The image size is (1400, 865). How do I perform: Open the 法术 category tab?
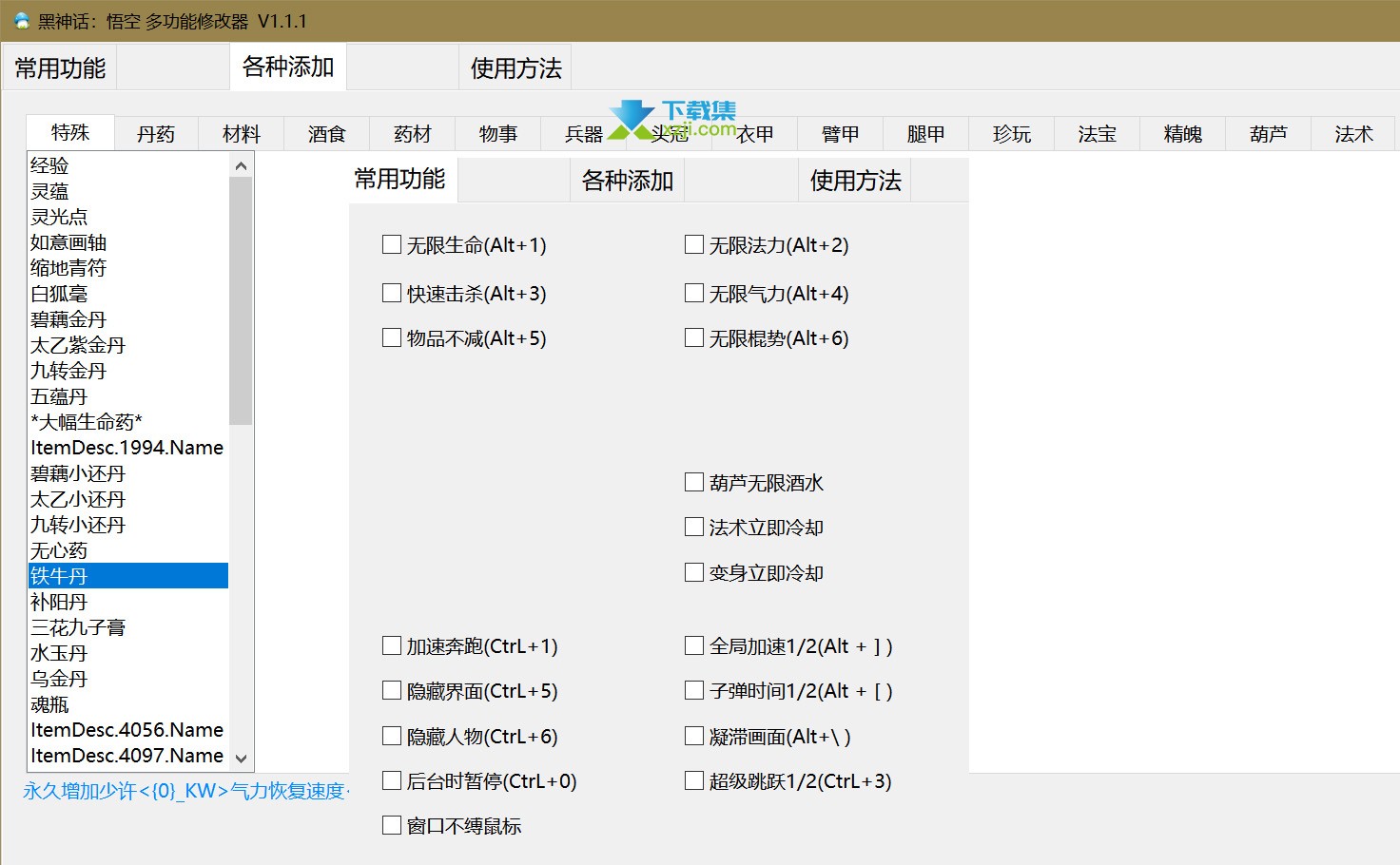pyautogui.click(x=1353, y=134)
